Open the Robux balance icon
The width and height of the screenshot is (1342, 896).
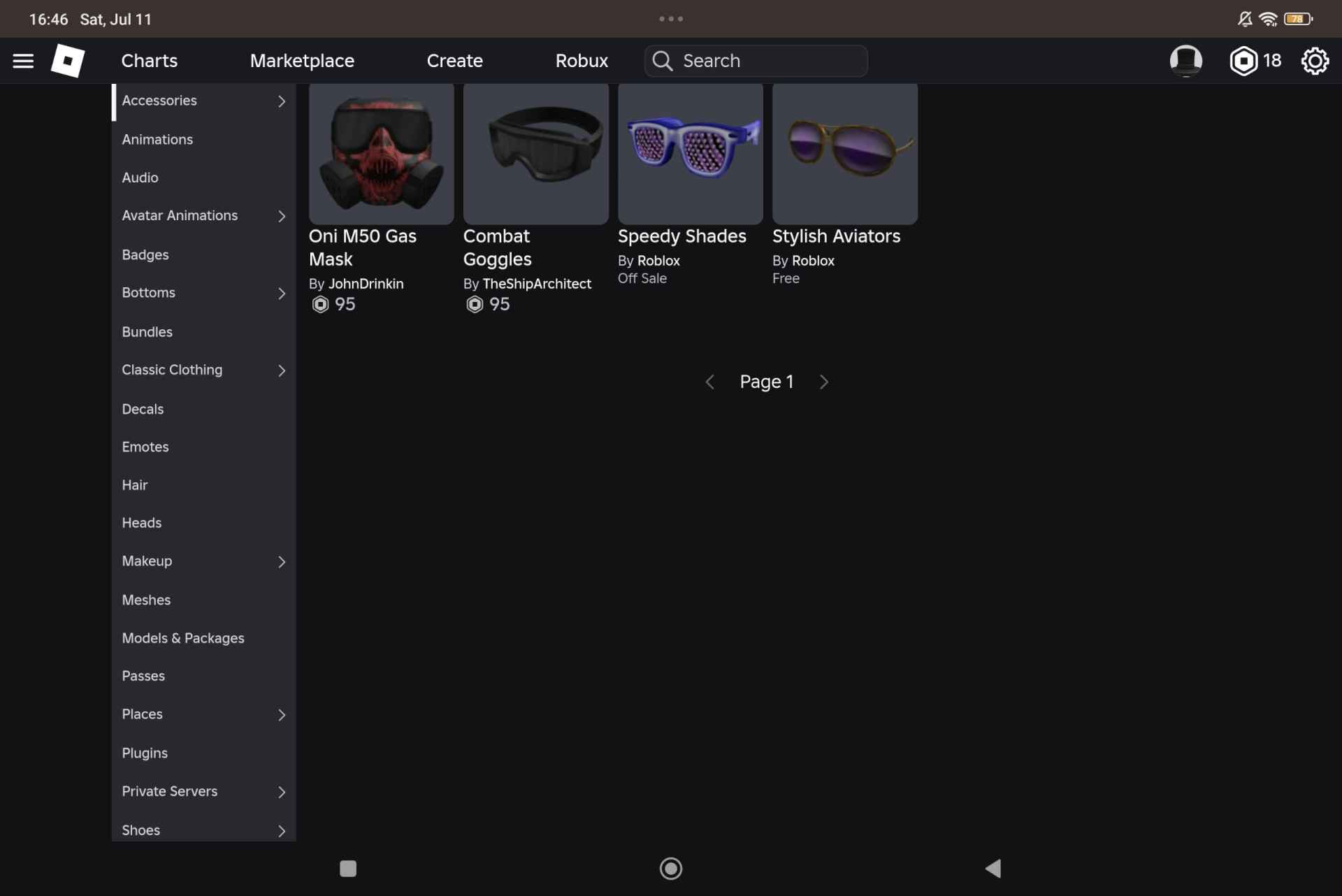click(x=1243, y=61)
